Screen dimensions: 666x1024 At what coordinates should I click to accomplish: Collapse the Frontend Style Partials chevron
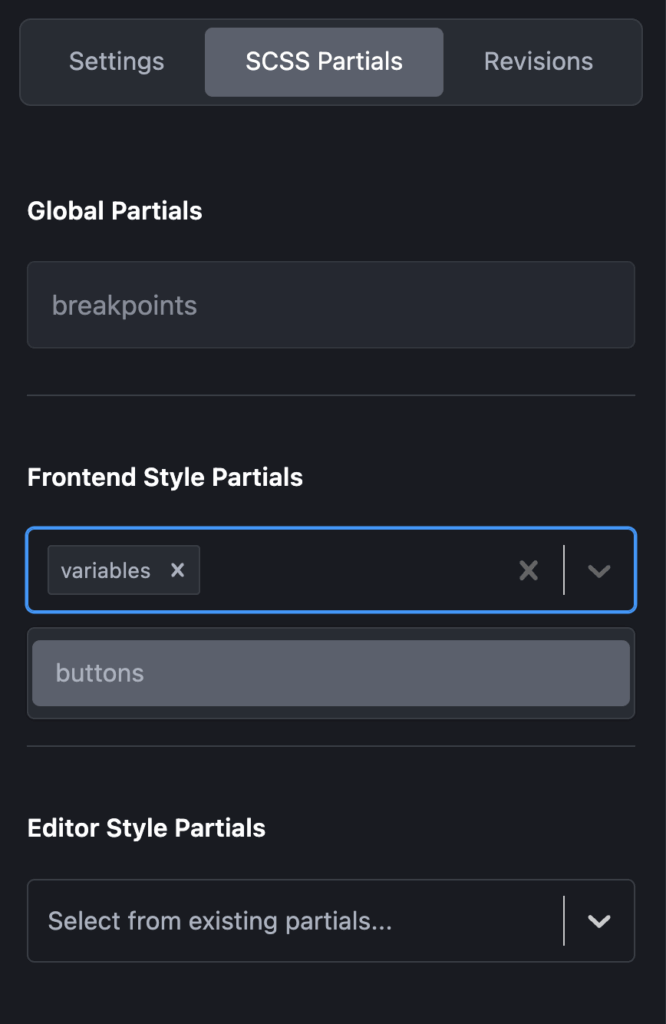click(x=599, y=570)
